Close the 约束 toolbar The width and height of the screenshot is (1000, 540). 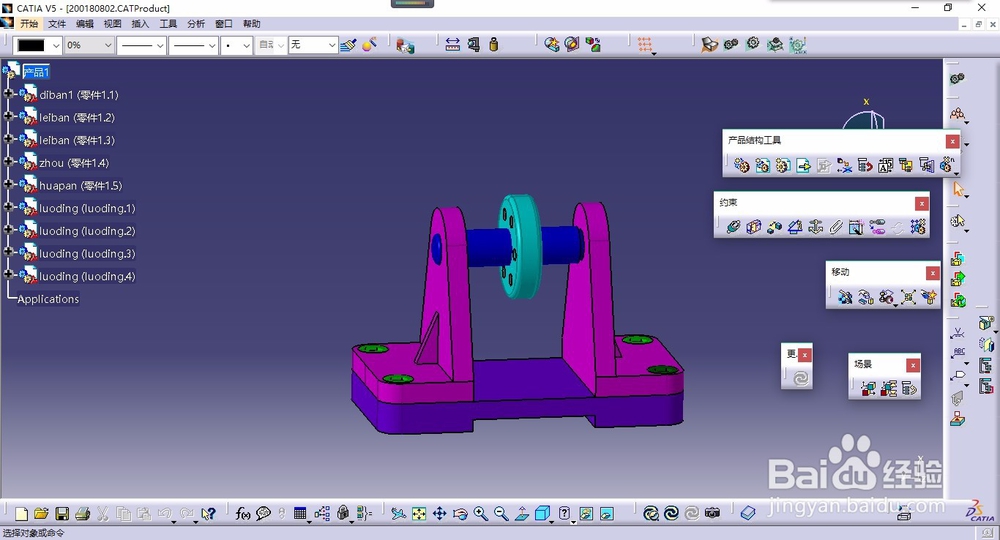(922, 203)
